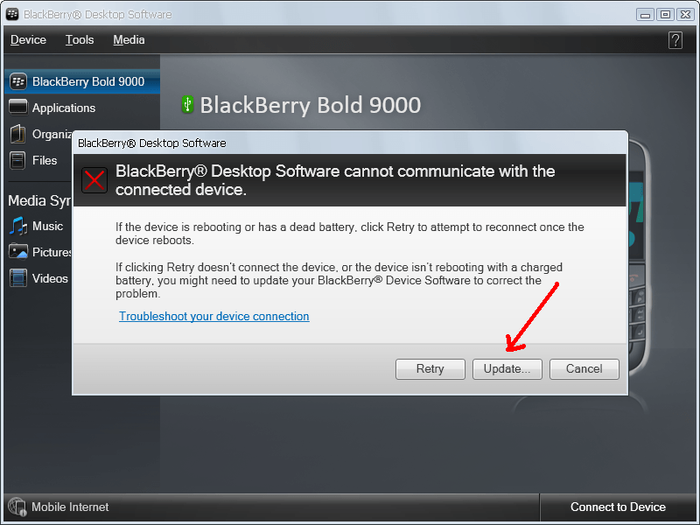Click the Pictures icon in Media Sync
Viewport: 700px width, 525px height.
coord(18,252)
